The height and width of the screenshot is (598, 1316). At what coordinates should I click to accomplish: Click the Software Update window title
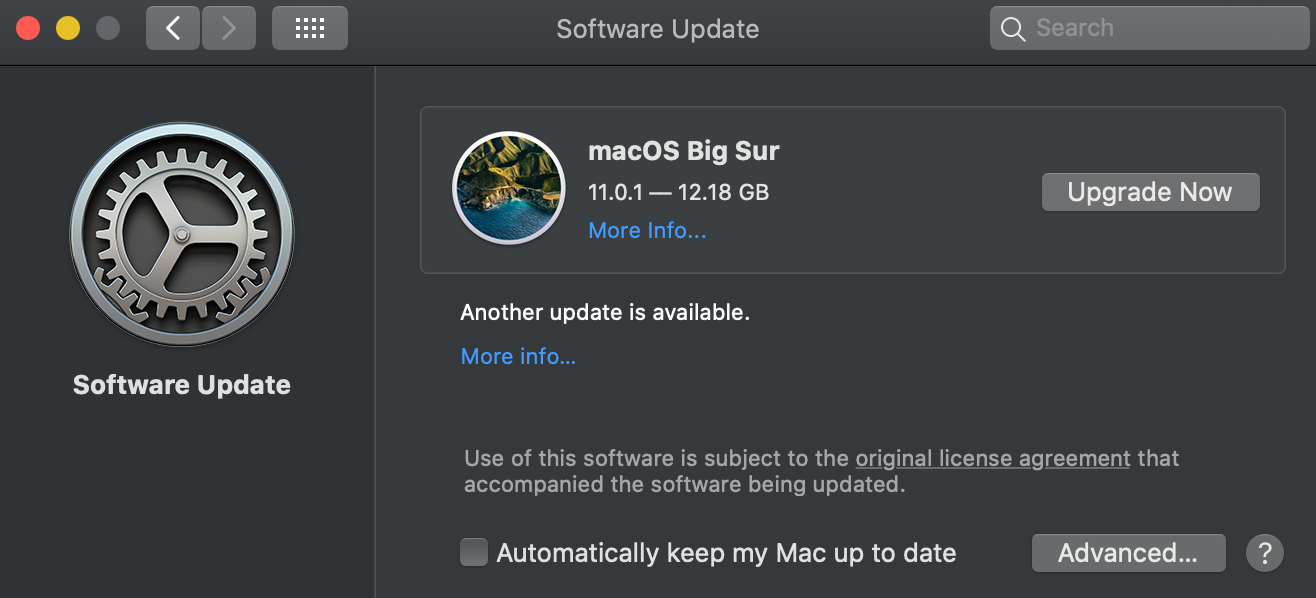[657, 29]
